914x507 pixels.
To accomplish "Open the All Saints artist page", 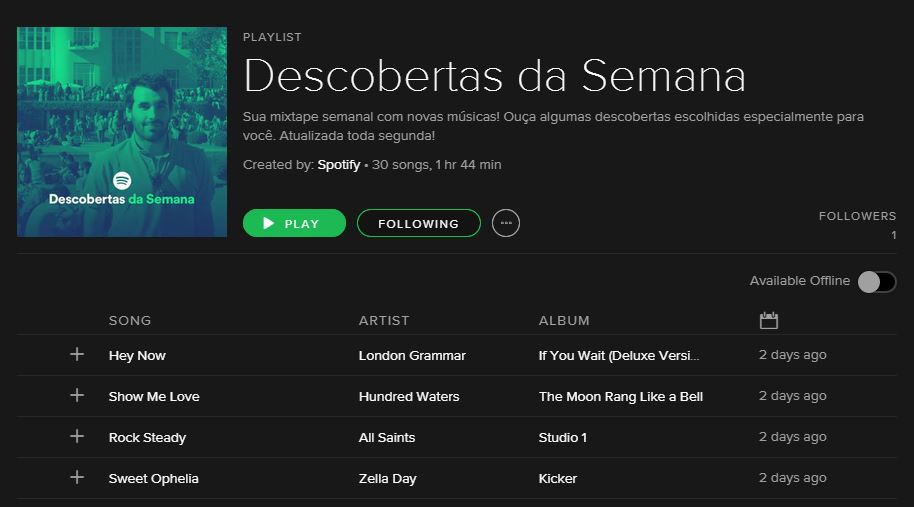I will pos(387,437).
